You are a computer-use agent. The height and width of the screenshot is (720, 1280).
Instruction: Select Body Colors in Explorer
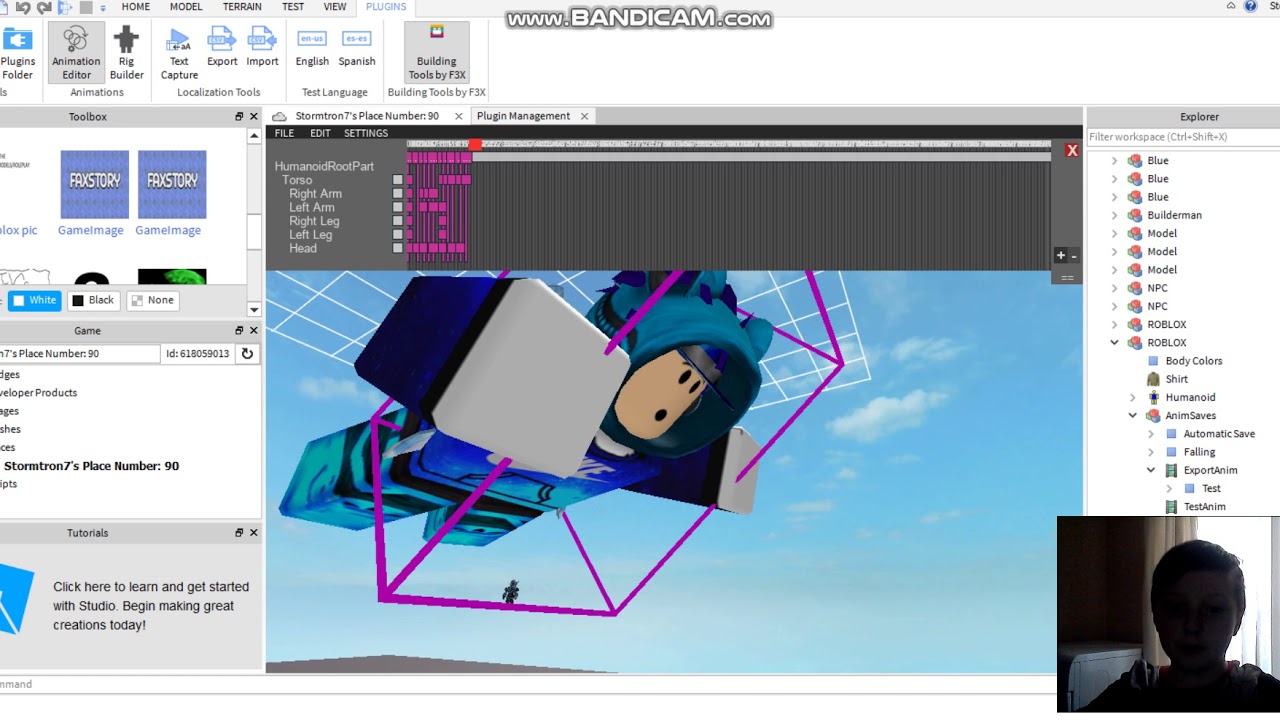[1193, 361]
